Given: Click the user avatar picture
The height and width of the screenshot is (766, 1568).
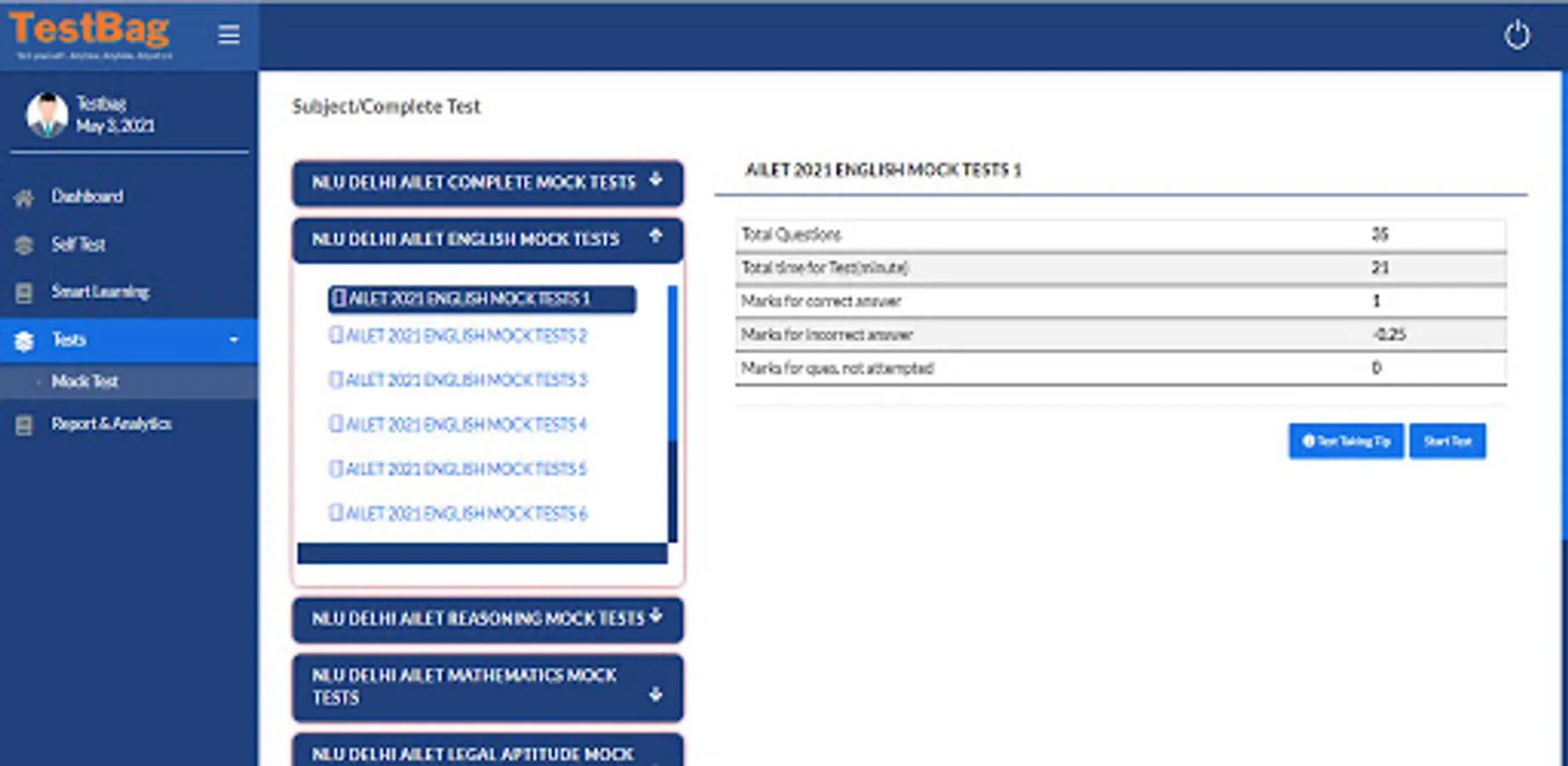Looking at the screenshot, I should tap(47, 114).
